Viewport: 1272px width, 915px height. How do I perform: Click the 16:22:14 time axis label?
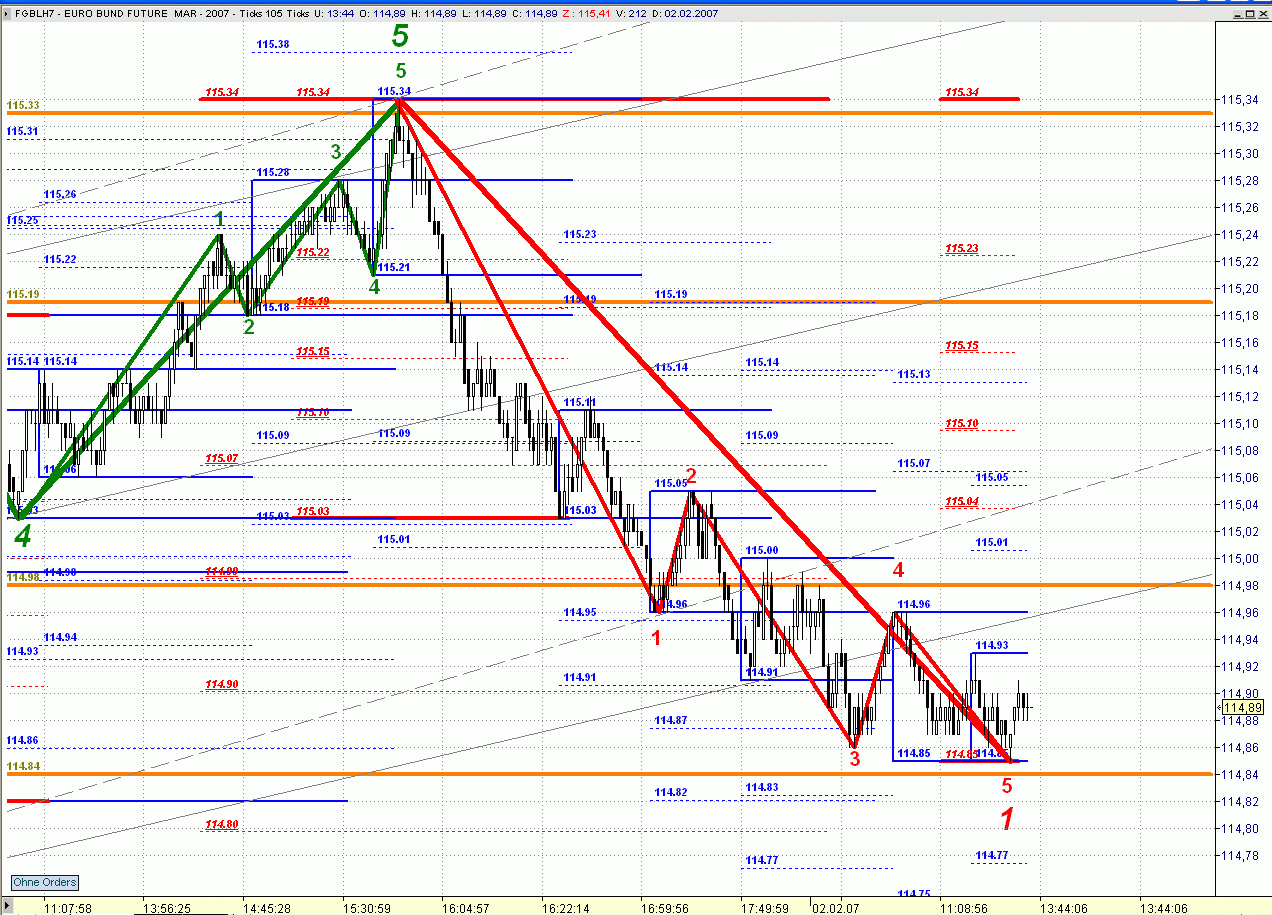pos(567,908)
